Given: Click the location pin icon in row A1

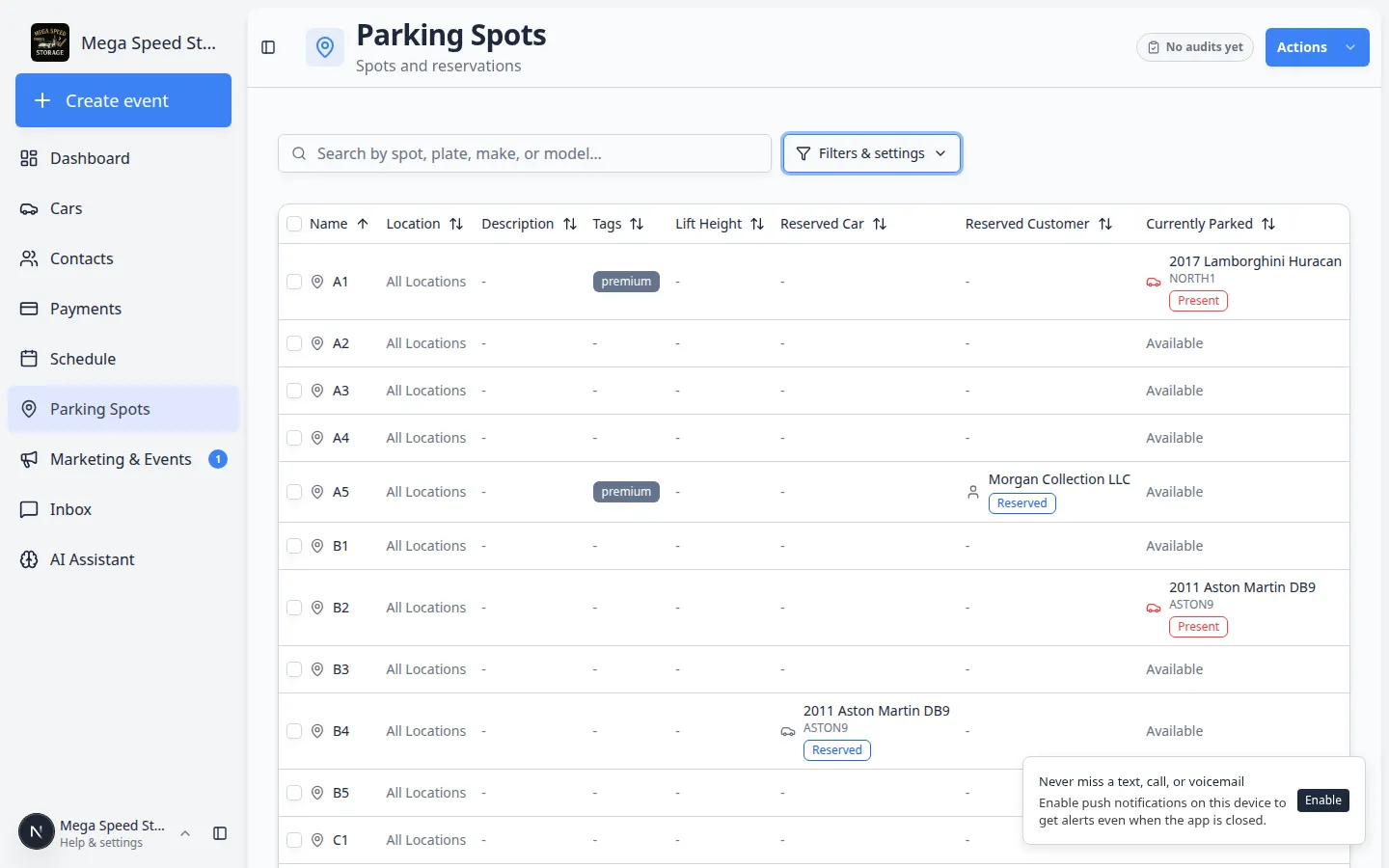Looking at the screenshot, I should pyautogui.click(x=317, y=282).
